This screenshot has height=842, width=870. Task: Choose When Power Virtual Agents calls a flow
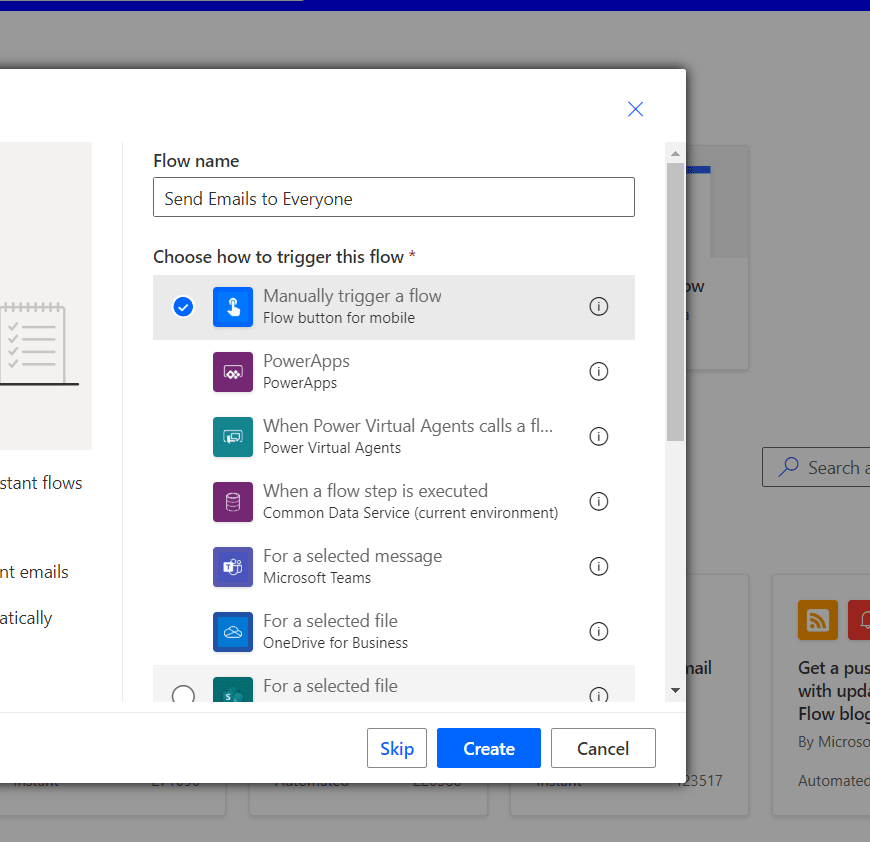[x=394, y=437]
